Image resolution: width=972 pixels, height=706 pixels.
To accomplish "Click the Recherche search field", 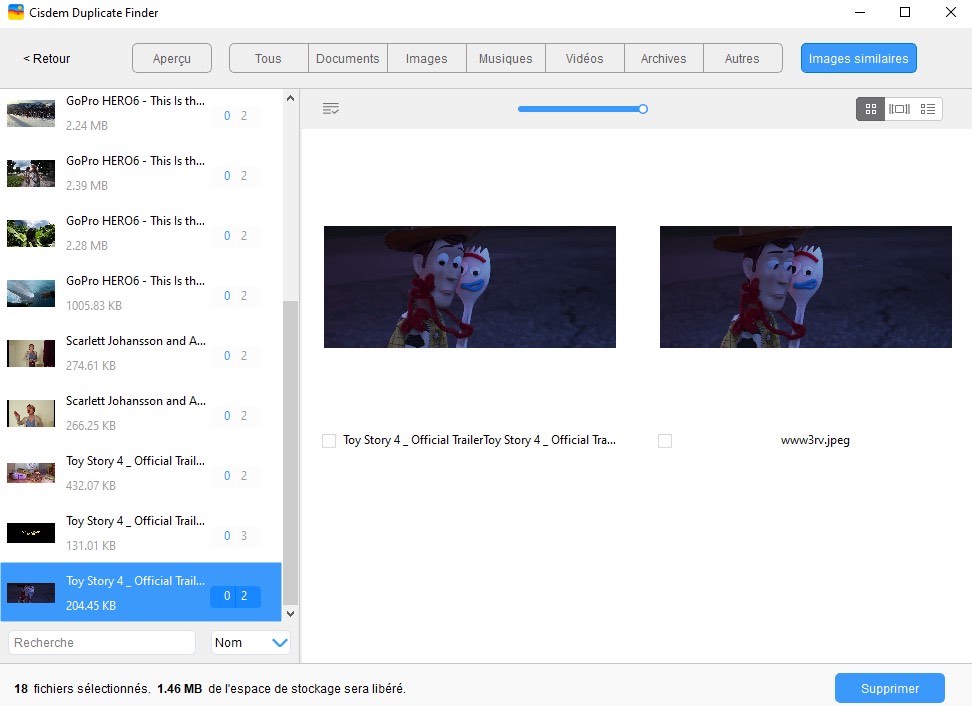I will (x=102, y=643).
